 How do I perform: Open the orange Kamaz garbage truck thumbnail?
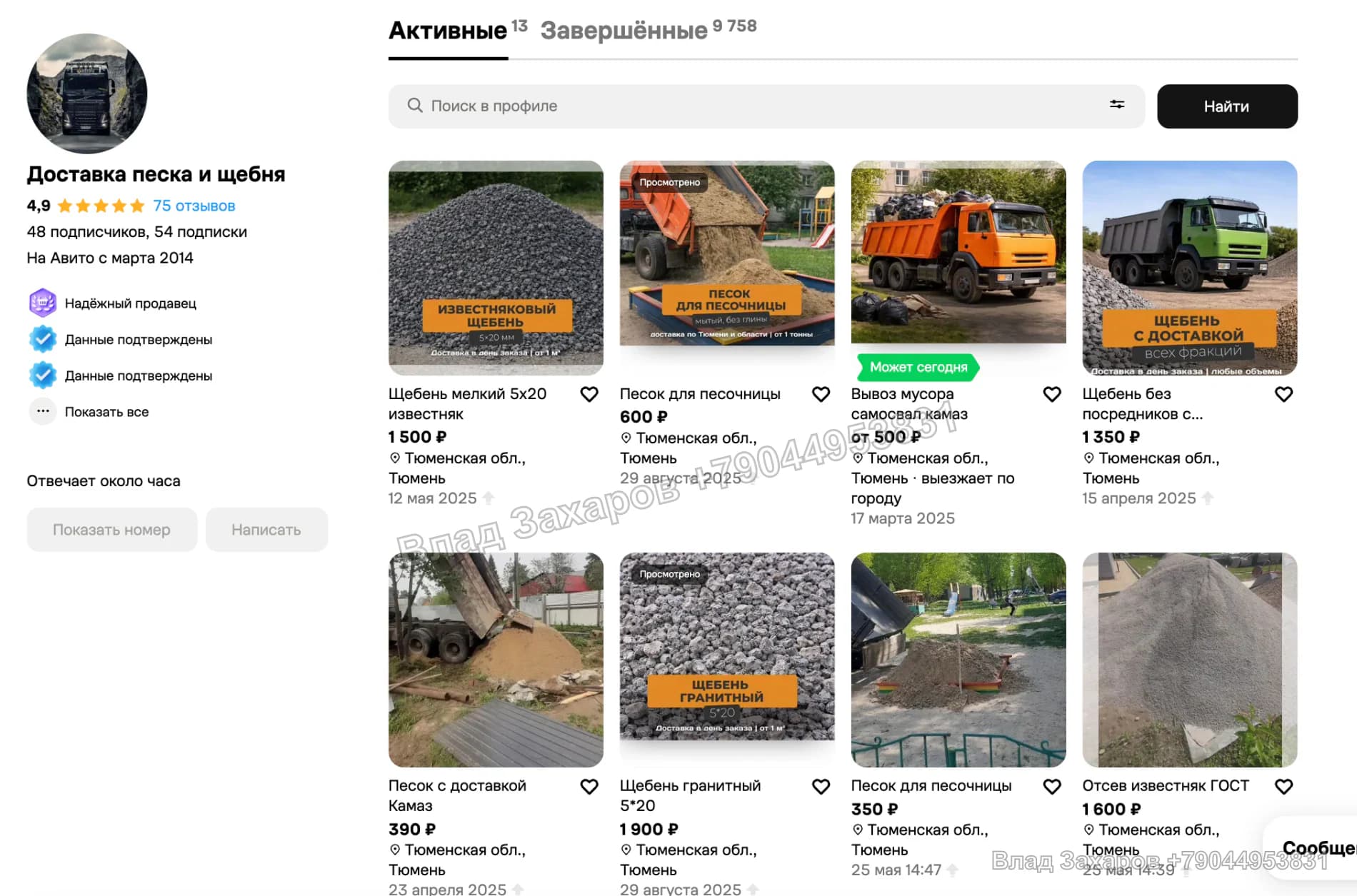[x=958, y=252]
